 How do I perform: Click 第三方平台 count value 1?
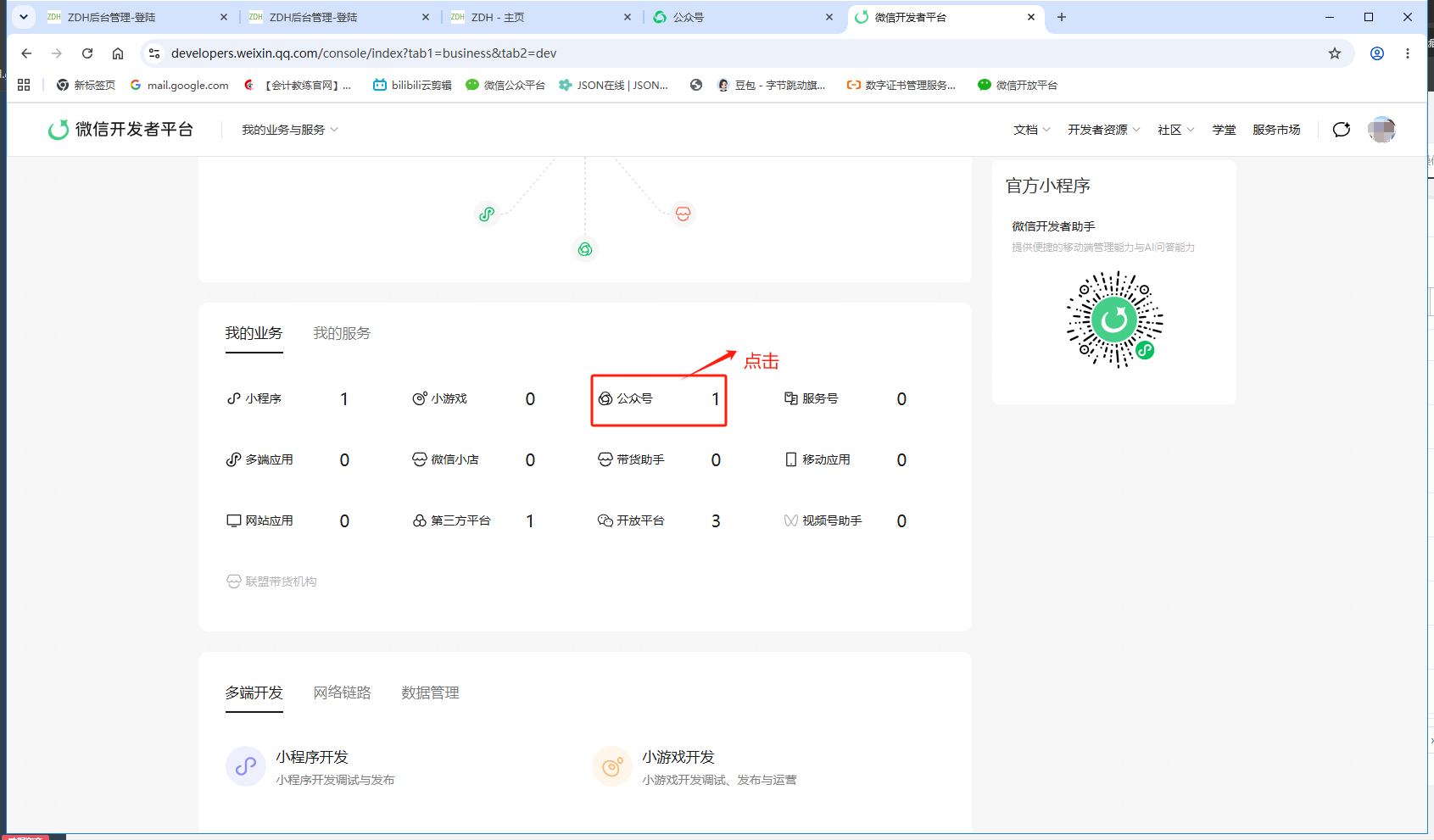point(530,521)
